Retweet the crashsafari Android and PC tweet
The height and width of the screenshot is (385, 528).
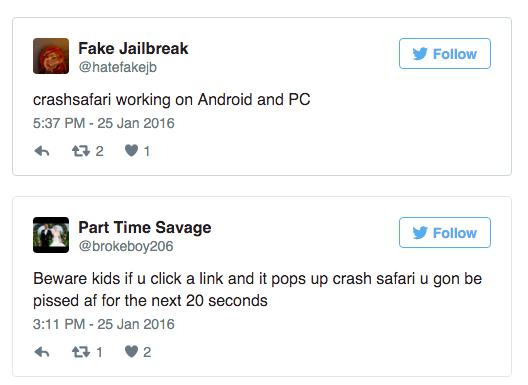pyautogui.click(x=81, y=151)
